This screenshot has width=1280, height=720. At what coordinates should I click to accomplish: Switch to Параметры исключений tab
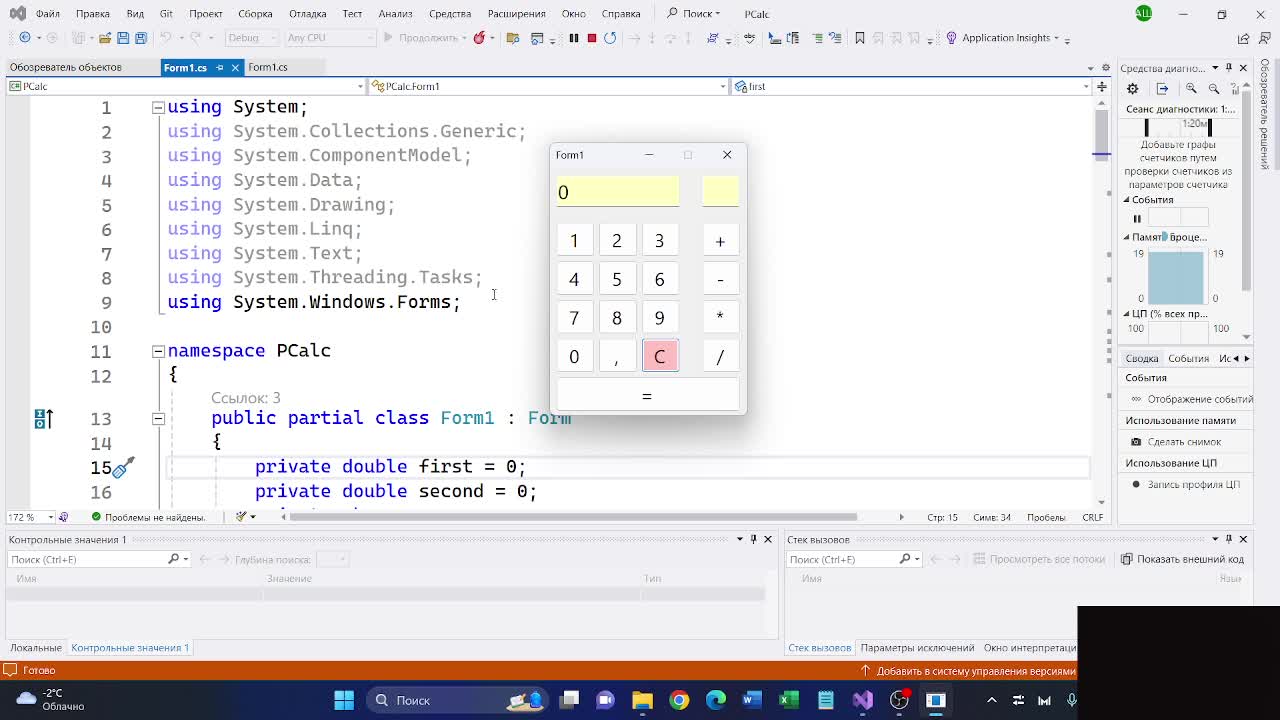tap(917, 648)
